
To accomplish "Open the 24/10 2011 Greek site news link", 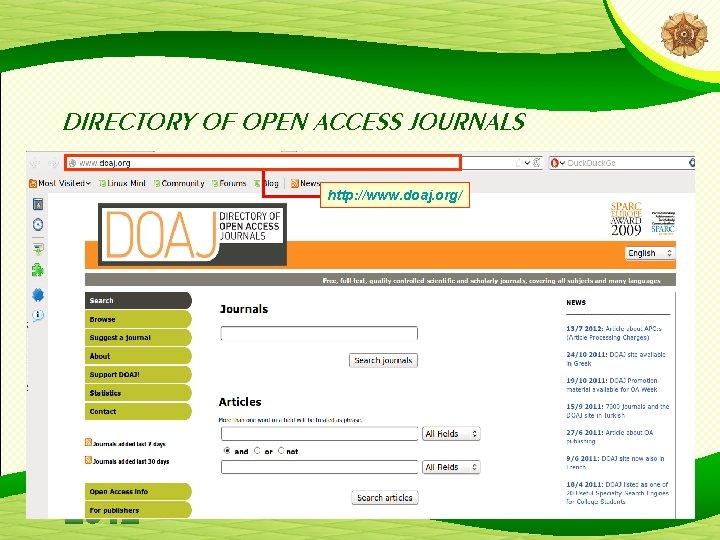I will pyautogui.click(x=616, y=359).
